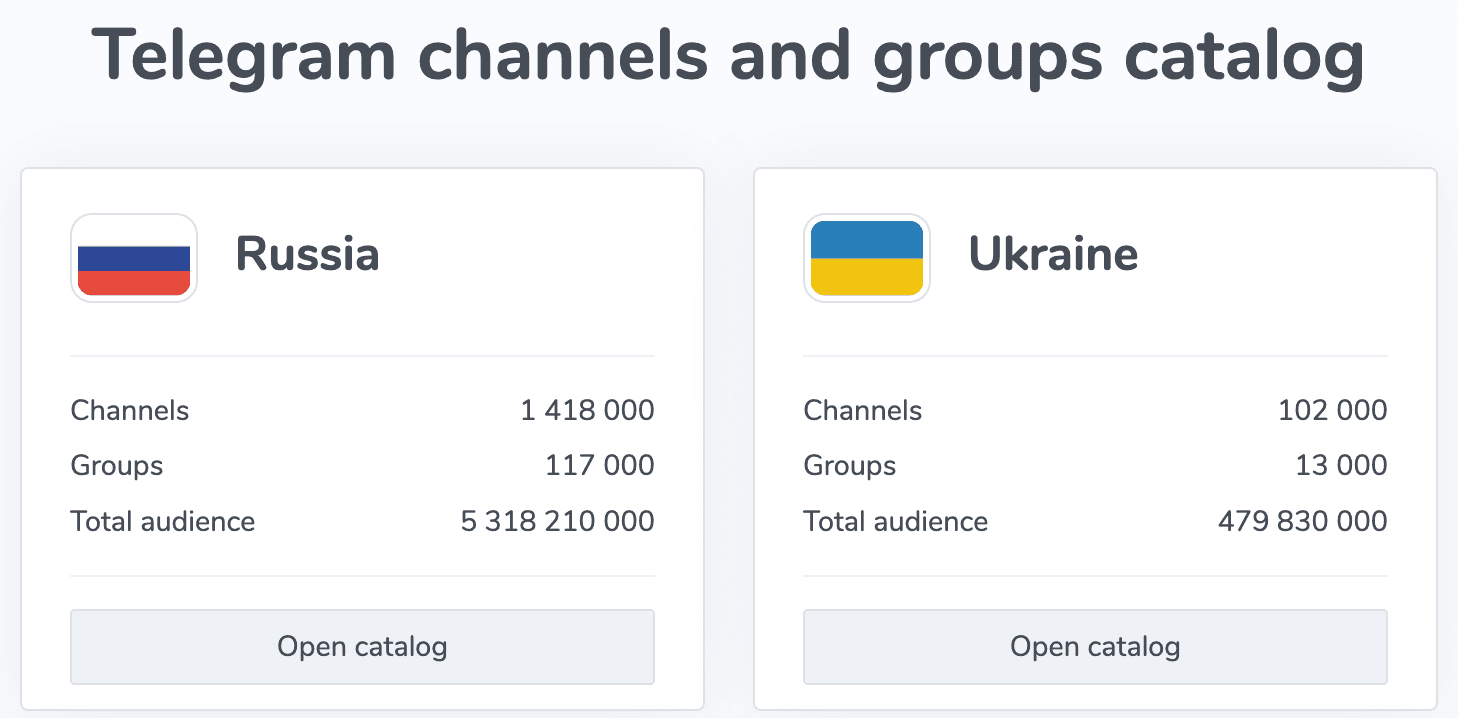This screenshot has height=718, width=1458.
Task: Click the Russia channels count 1 418 000
Action: (x=585, y=410)
